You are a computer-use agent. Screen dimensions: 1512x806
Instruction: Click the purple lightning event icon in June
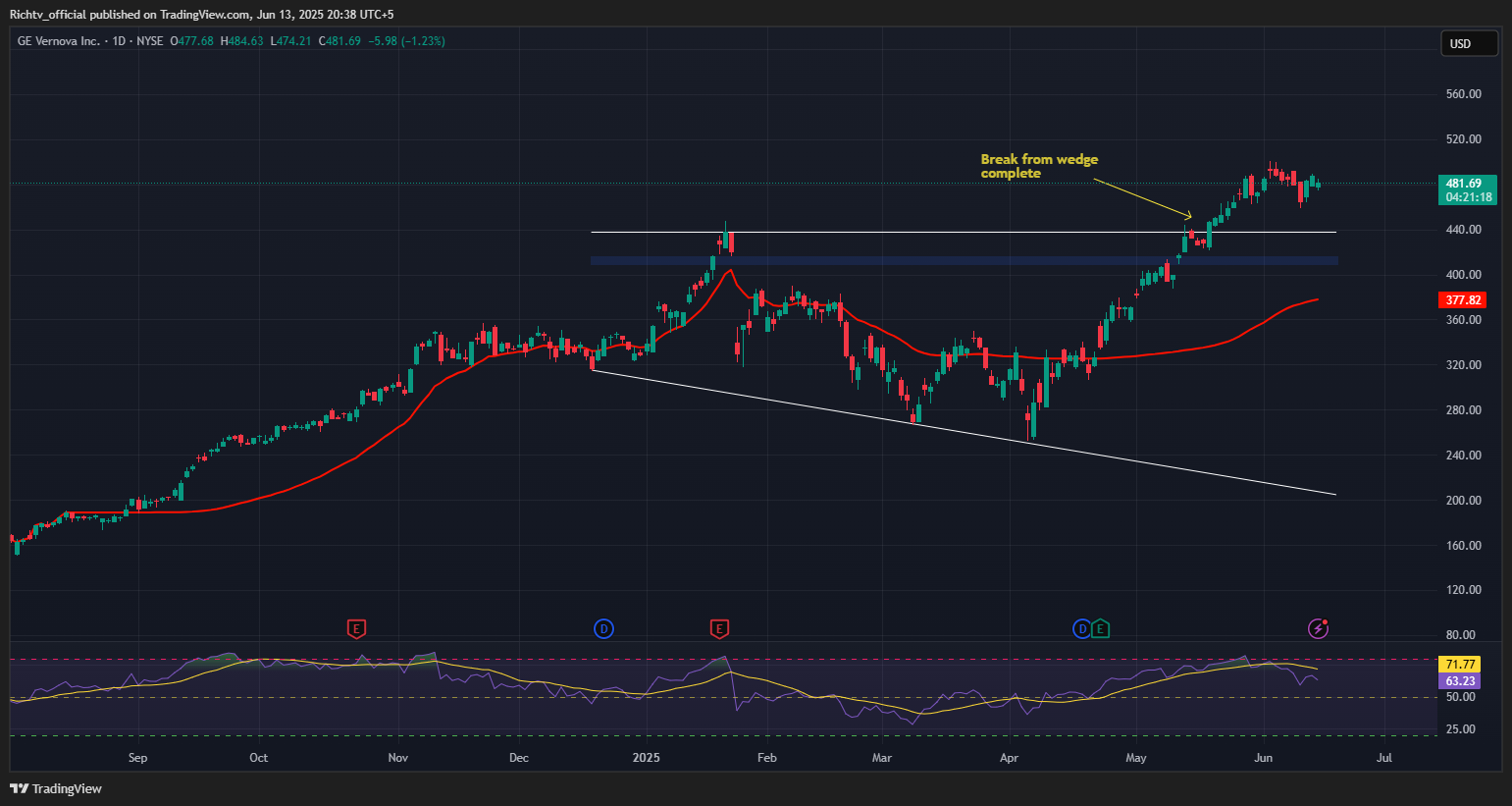[1319, 628]
